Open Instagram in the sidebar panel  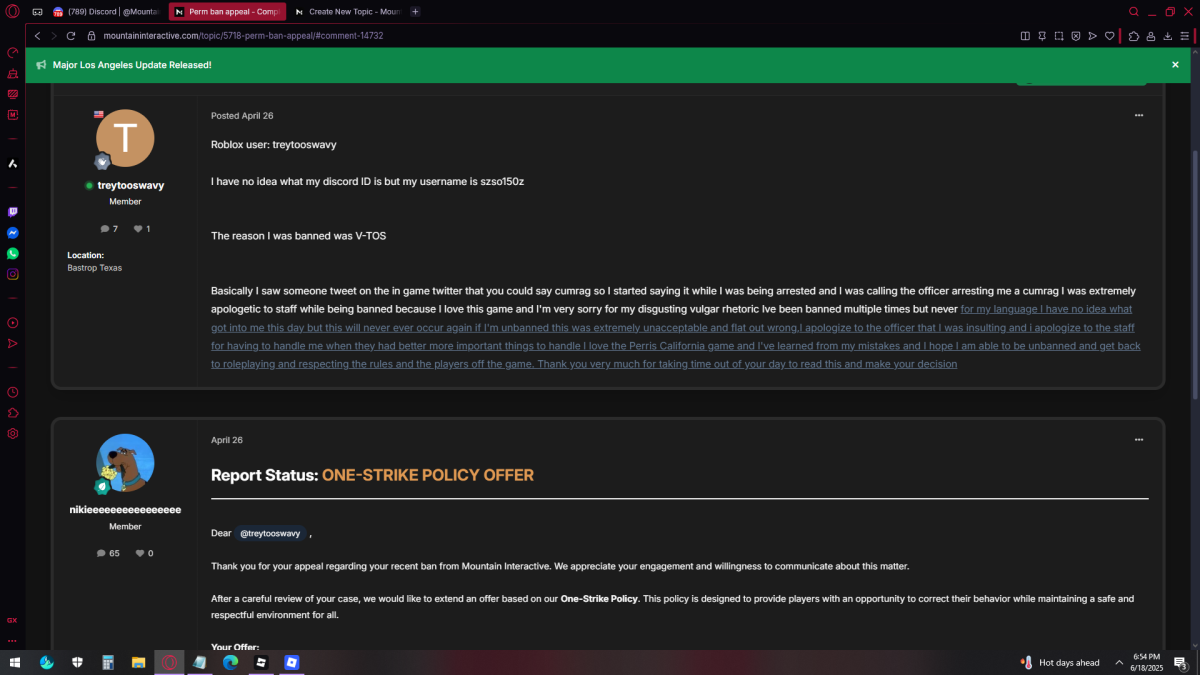click(x=13, y=274)
